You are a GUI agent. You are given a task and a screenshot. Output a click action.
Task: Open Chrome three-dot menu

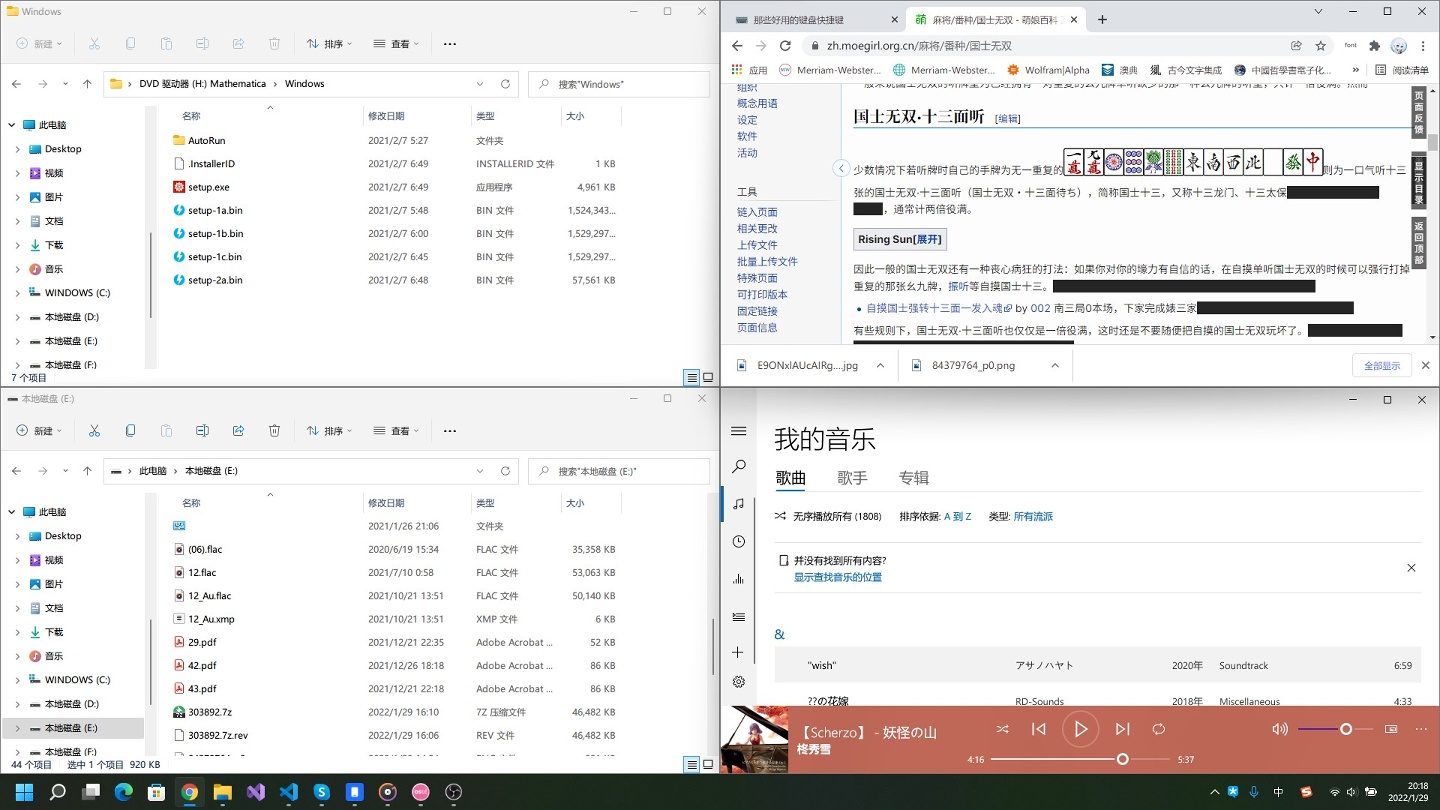point(1423,46)
